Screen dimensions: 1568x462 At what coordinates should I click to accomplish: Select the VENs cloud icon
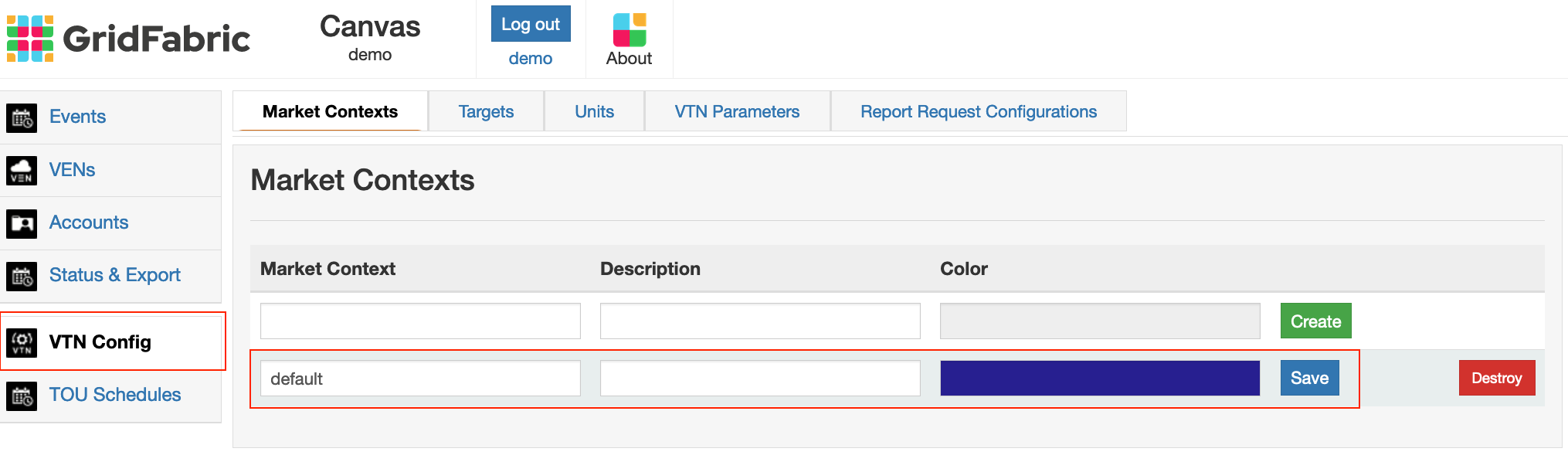pyautogui.click(x=22, y=170)
